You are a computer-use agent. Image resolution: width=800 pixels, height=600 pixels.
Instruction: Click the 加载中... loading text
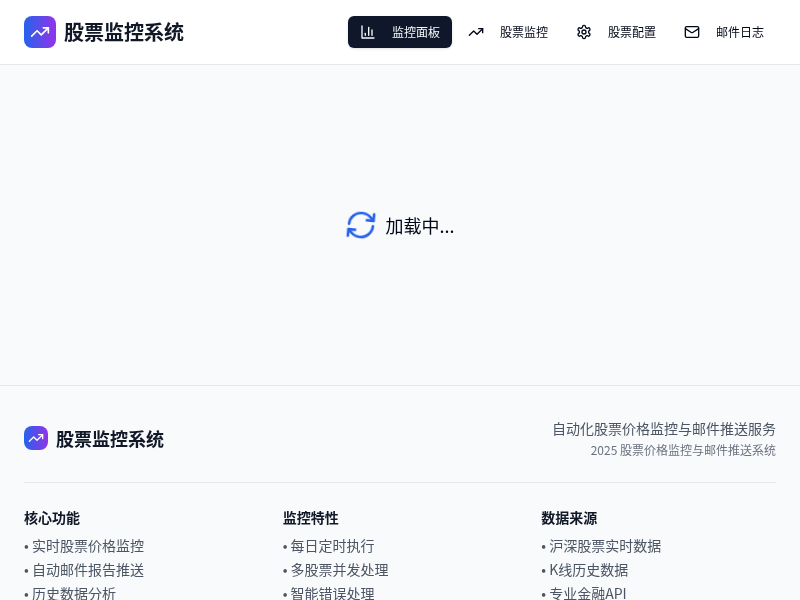pyautogui.click(x=419, y=226)
